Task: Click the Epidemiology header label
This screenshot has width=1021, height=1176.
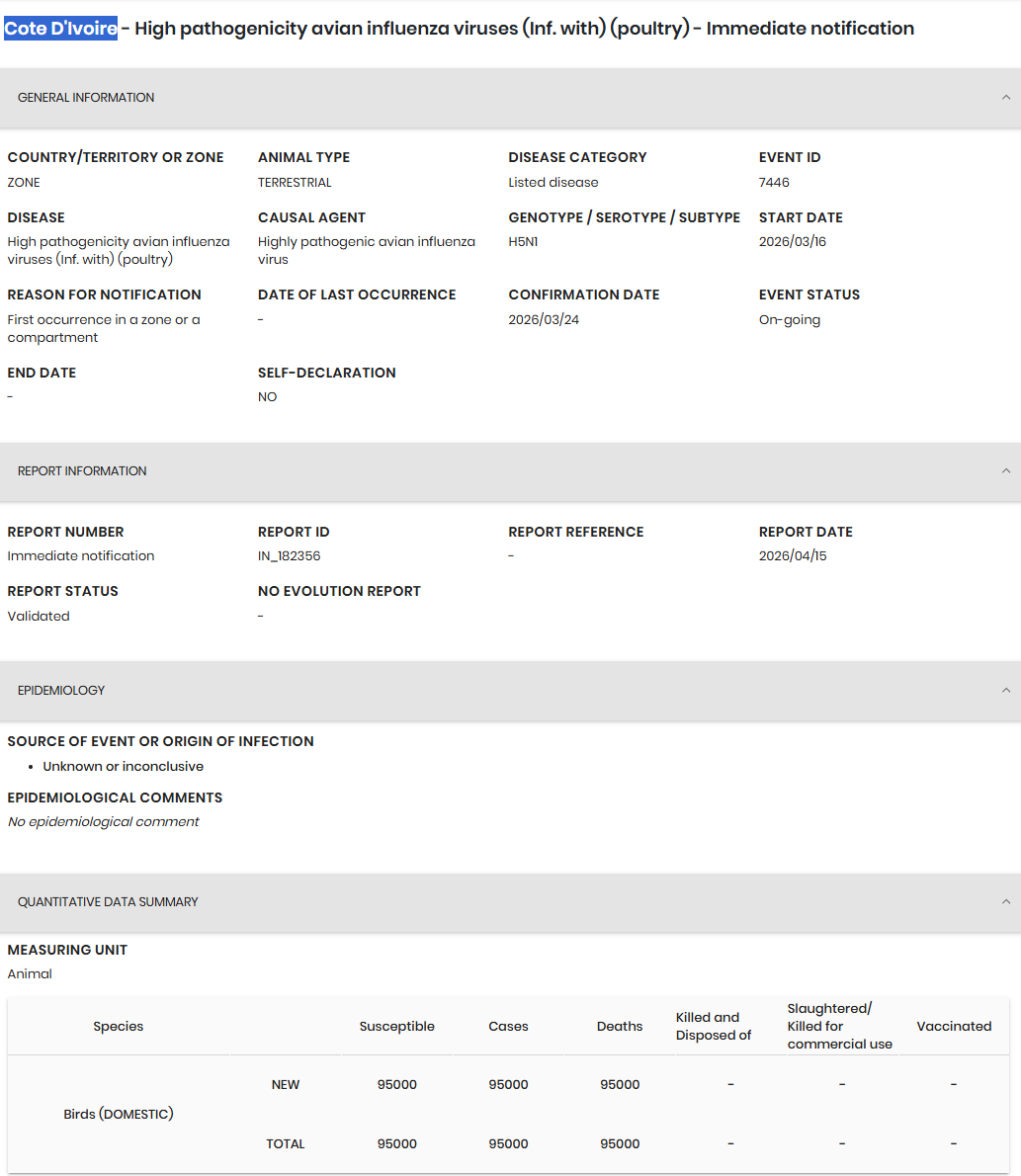Action: click(61, 690)
